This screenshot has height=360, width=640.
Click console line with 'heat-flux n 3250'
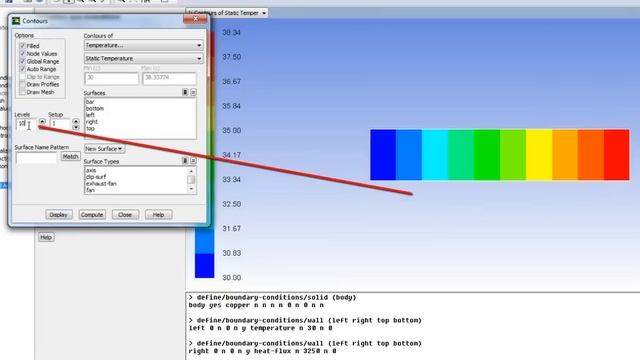(x=262, y=351)
